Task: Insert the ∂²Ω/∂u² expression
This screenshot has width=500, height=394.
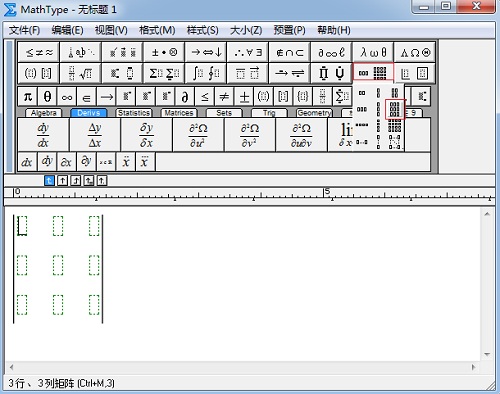Action: (x=198, y=135)
